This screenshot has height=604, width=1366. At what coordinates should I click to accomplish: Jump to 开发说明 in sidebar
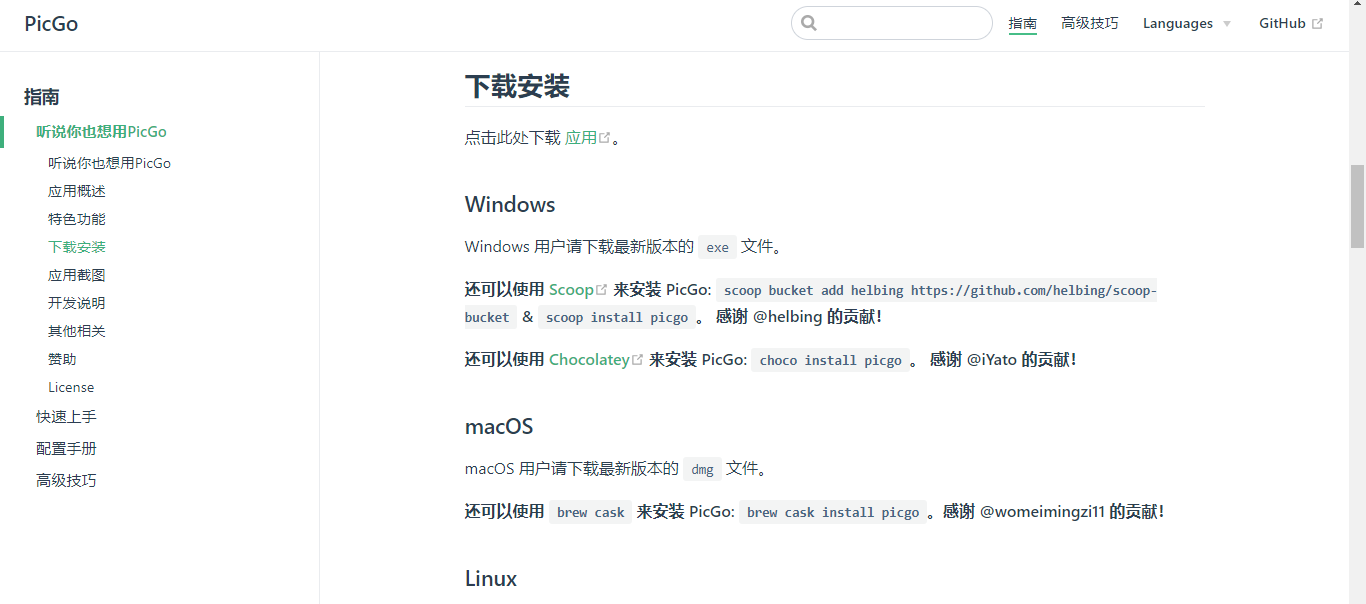pyautogui.click(x=77, y=303)
